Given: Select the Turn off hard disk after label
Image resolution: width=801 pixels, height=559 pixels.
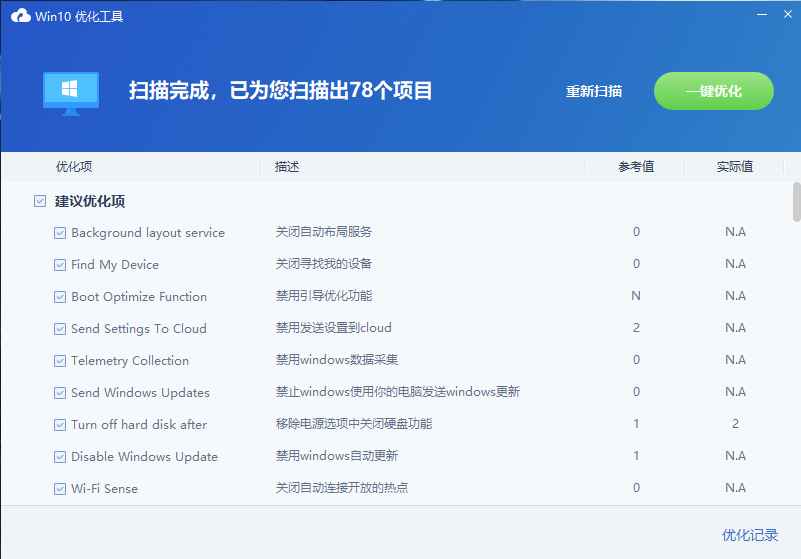Looking at the screenshot, I should coord(139,425).
